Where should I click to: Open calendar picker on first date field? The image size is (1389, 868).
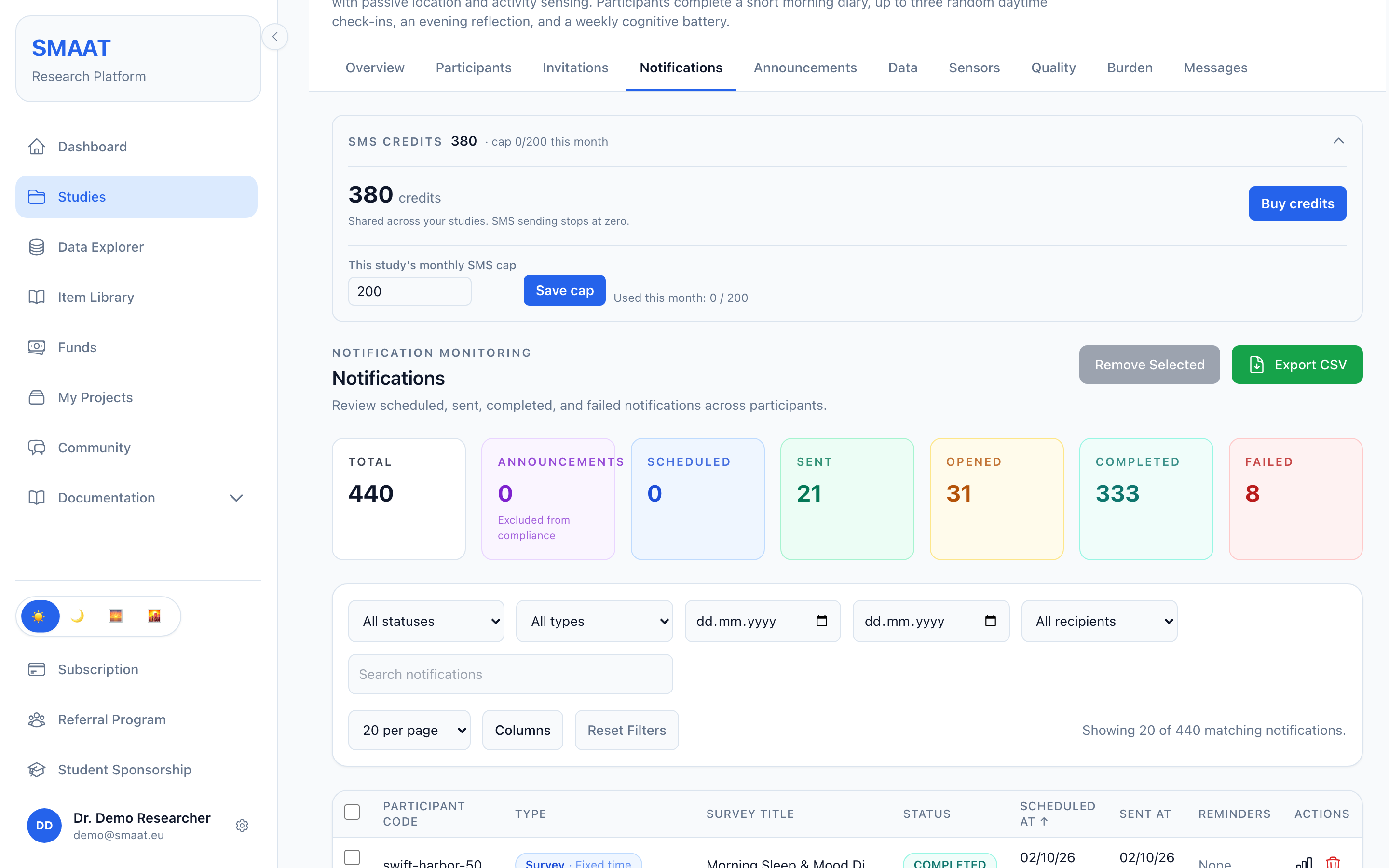click(821, 621)
